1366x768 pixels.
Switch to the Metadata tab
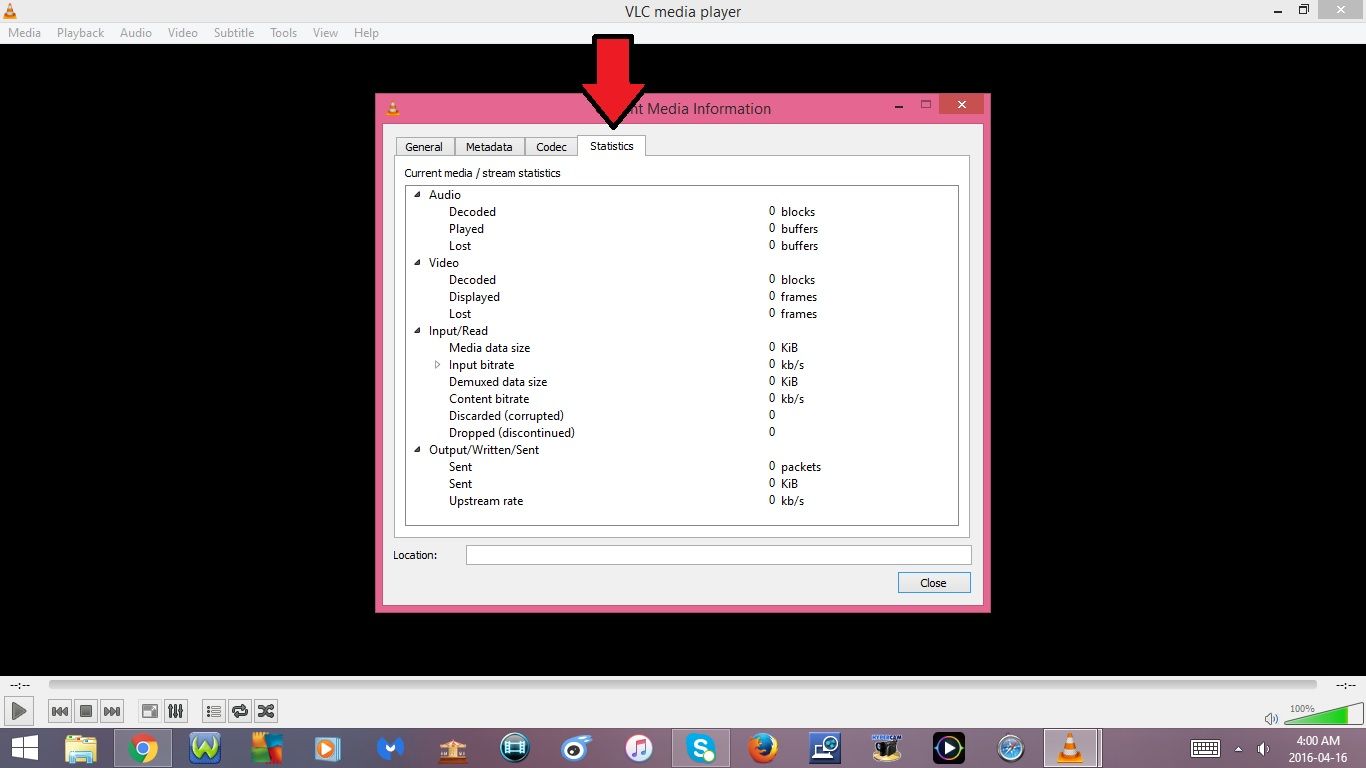489,146
